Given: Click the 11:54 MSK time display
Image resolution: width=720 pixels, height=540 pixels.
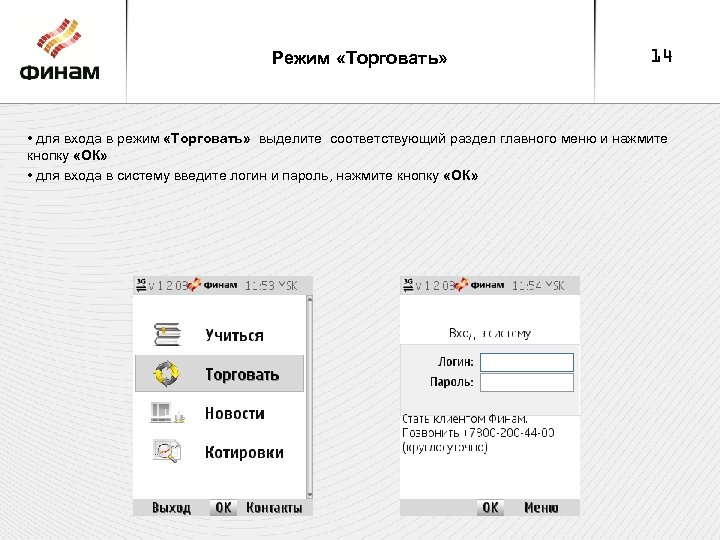Looking at the screenshot, I should (538, 286).
